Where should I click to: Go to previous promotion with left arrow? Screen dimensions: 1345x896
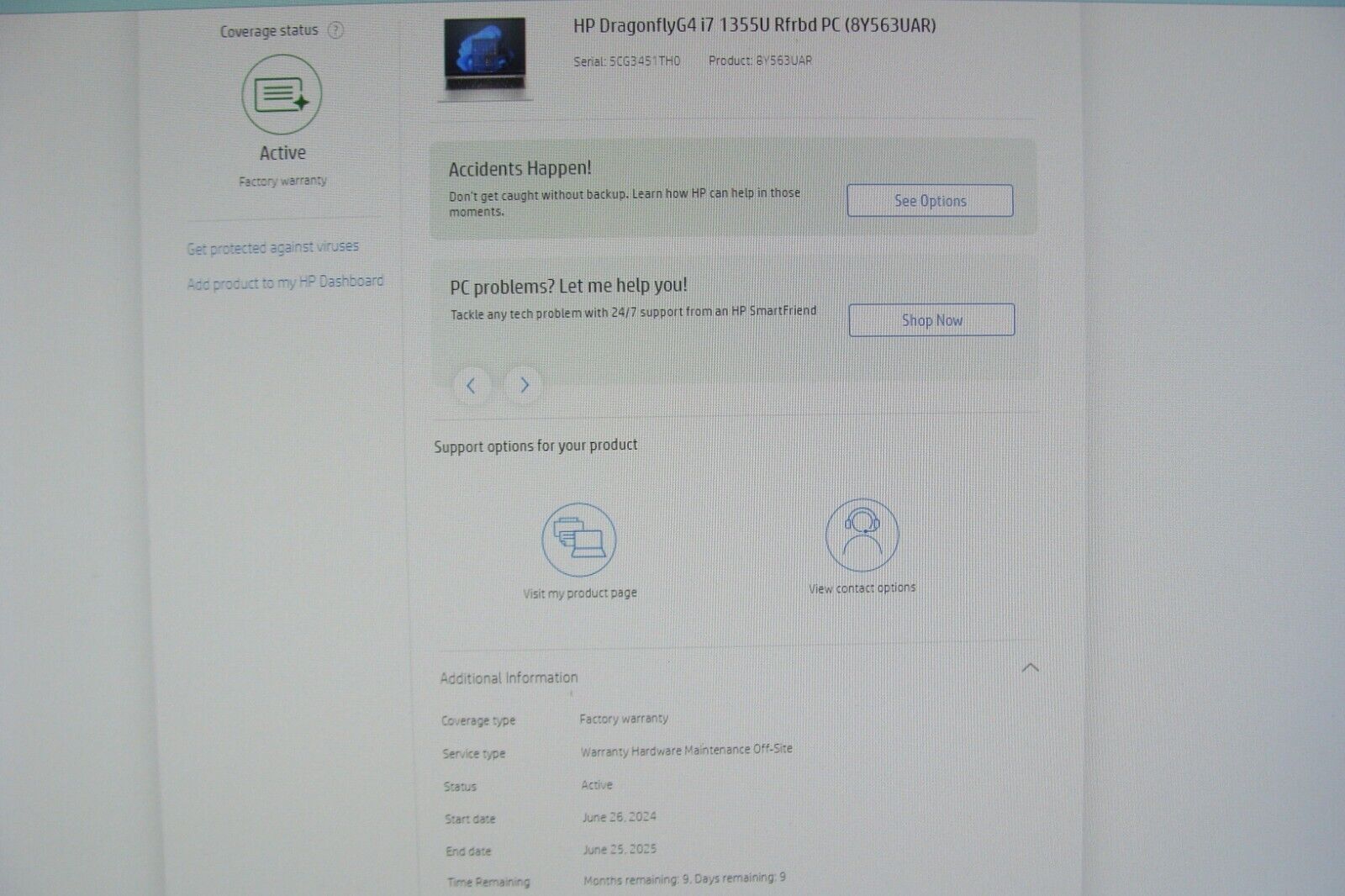tap(471, 386)
